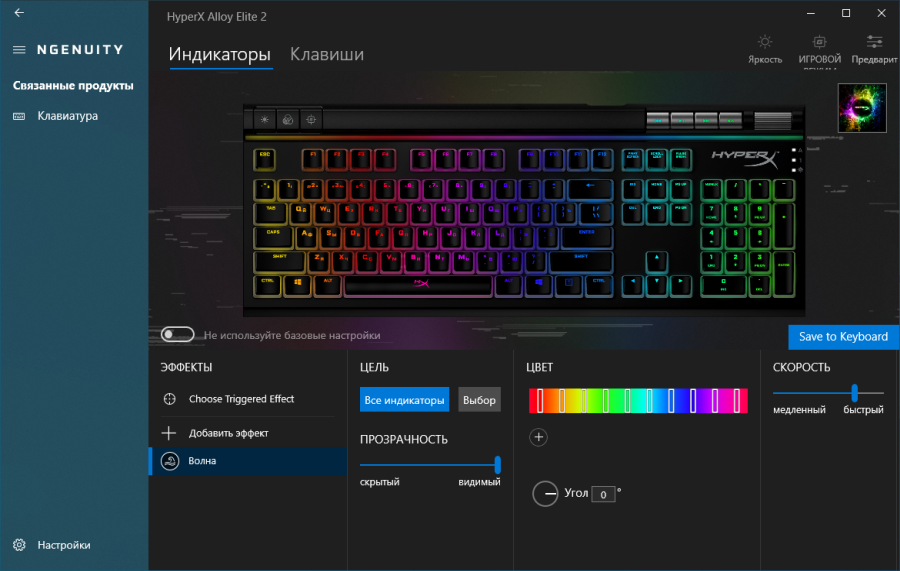The width and height of the screenshot is (900, 571).
Task: Open the Предварит presets icon
Action: pyautogui.click(x=874, y=42)
